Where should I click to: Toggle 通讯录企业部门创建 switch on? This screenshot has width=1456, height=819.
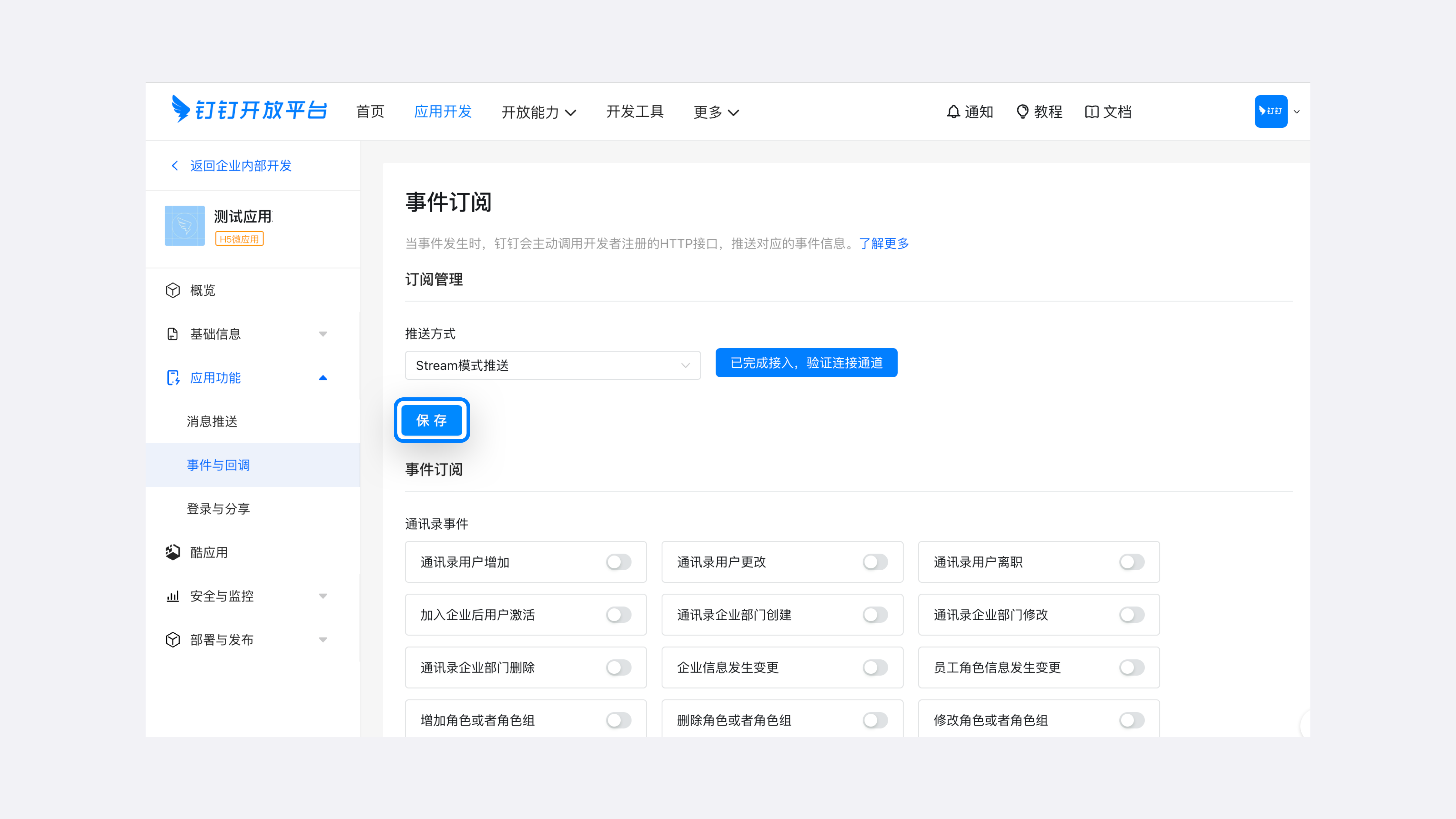875,614
